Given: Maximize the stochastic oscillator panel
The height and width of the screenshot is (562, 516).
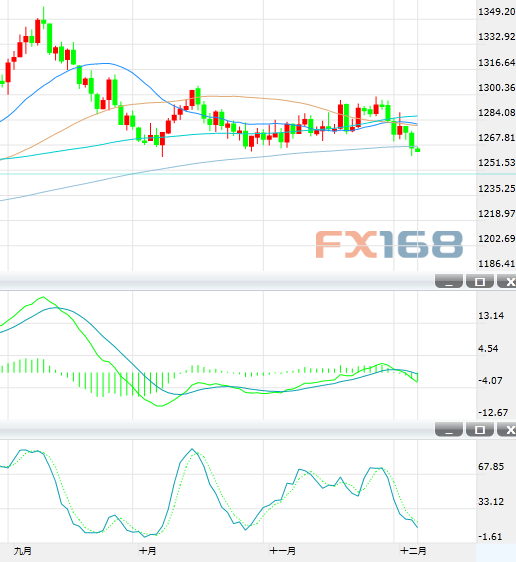Looking at the screenshot, I should coord(480,429).
